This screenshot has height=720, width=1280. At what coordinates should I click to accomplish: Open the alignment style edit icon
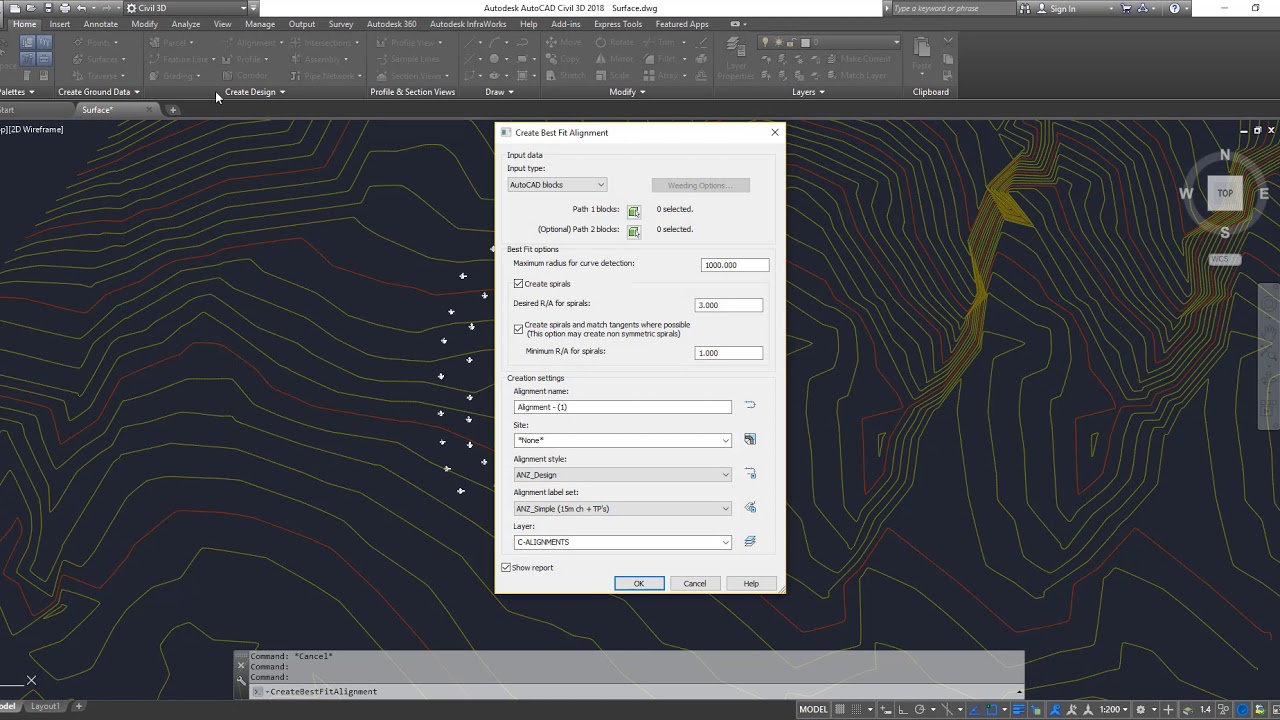tap(750, 473)
